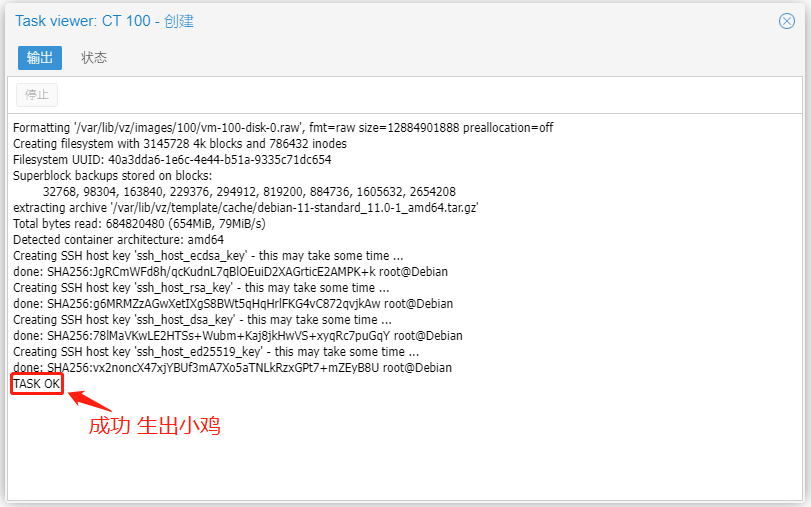
Task: Click 'Superblock backups stored on blocks' line
Action: pos(112,176)
